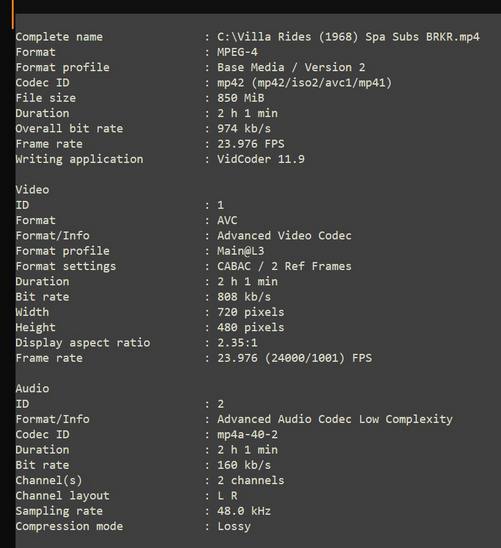Click the file path C:\Villa Rides mp4

click(x=348, y=37)
